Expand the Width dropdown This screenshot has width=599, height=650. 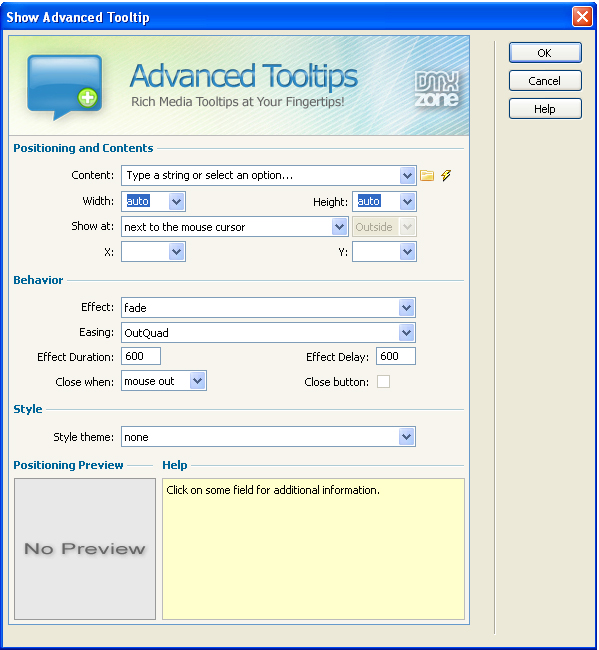(x=176, y=201)
